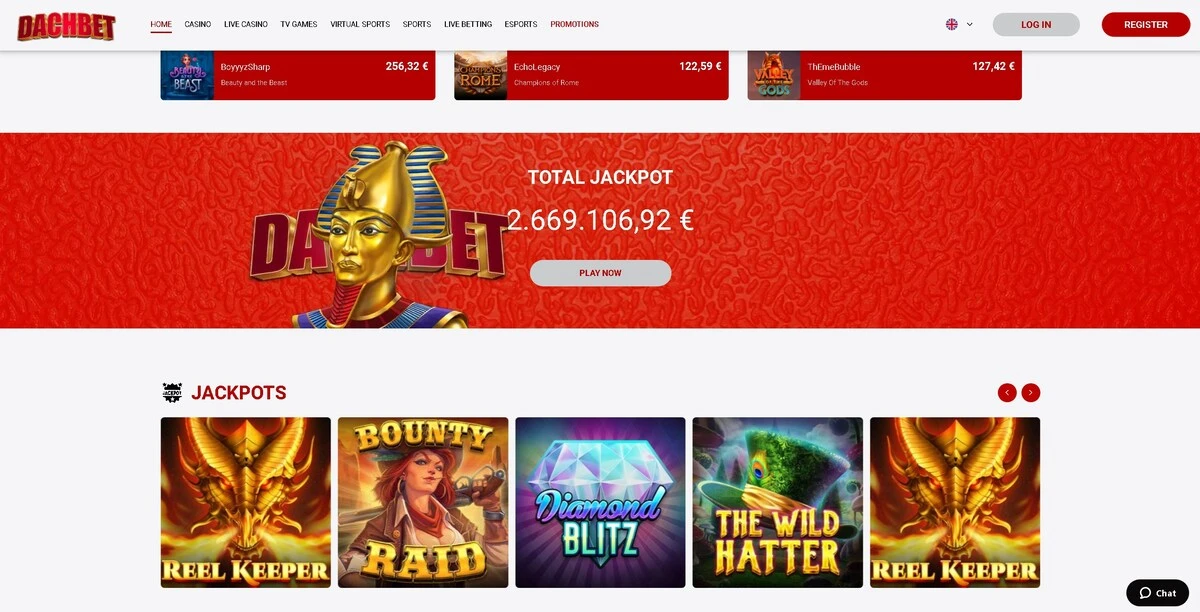Click Play Now under Total Jackpot

coord(600,273)
